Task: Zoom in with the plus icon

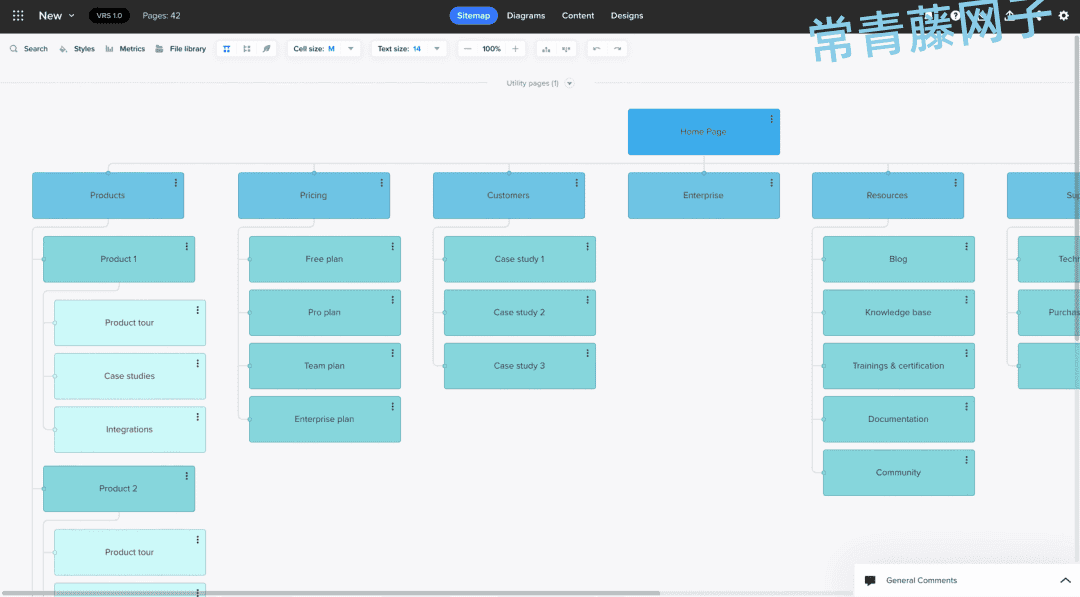Action: coord(515,49)
